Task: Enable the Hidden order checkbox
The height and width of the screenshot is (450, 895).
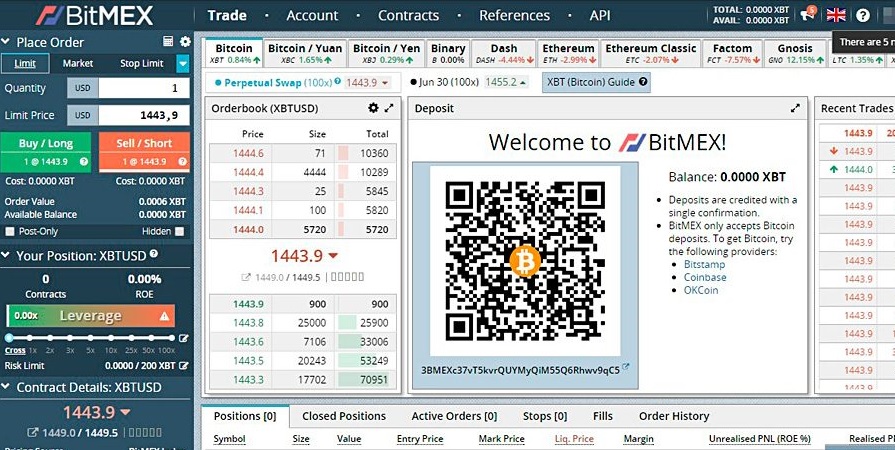Action: (180, 231)
